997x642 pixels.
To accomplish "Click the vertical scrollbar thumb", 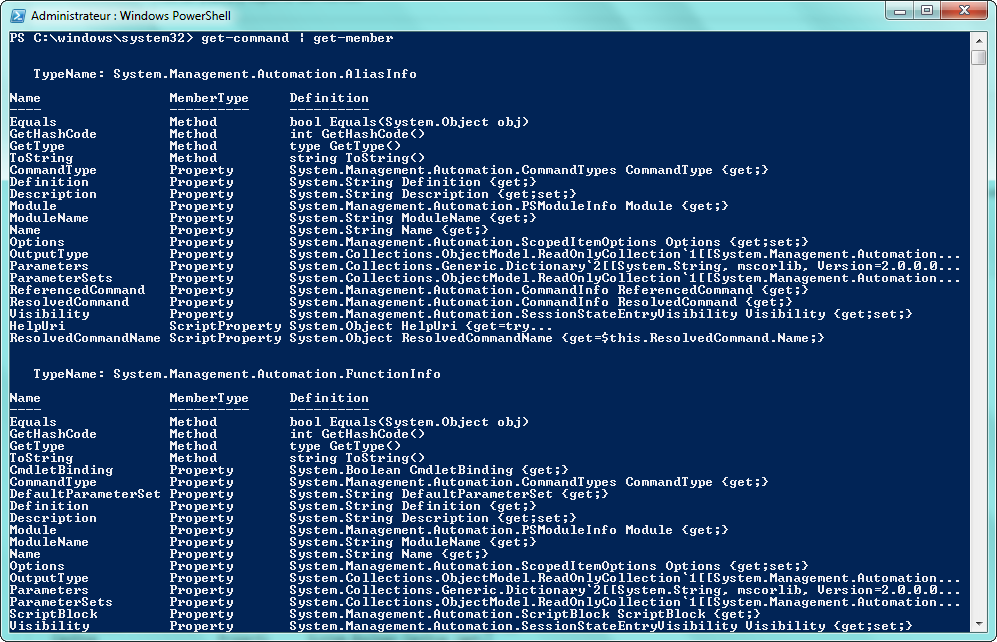I will point(979,57).
